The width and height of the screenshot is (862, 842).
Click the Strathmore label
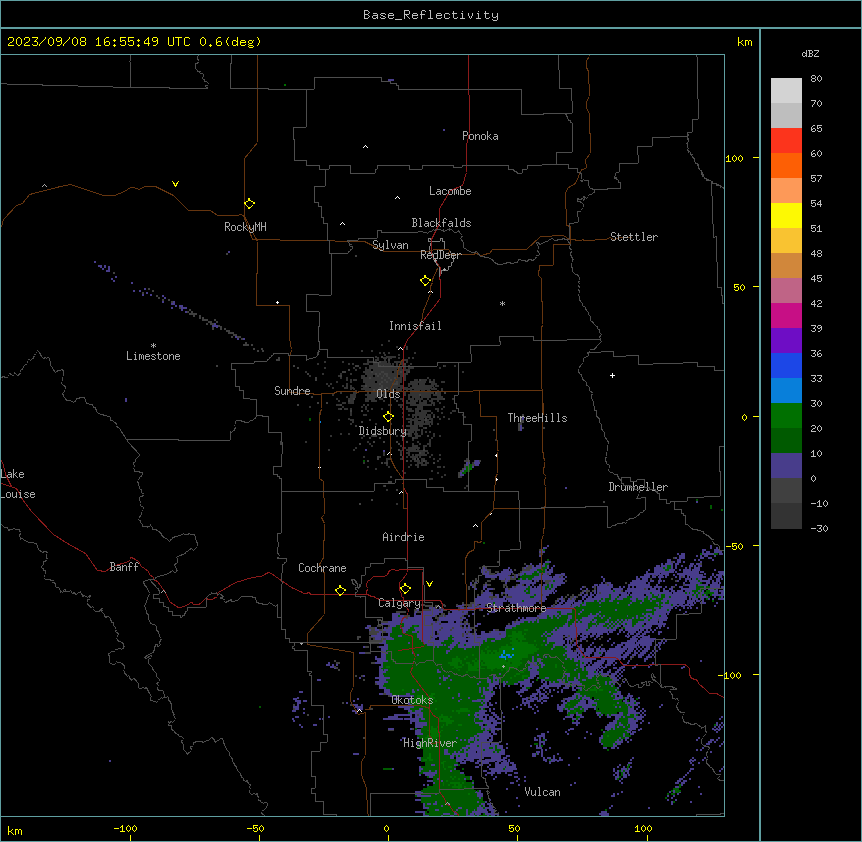(x=516, y=608)
